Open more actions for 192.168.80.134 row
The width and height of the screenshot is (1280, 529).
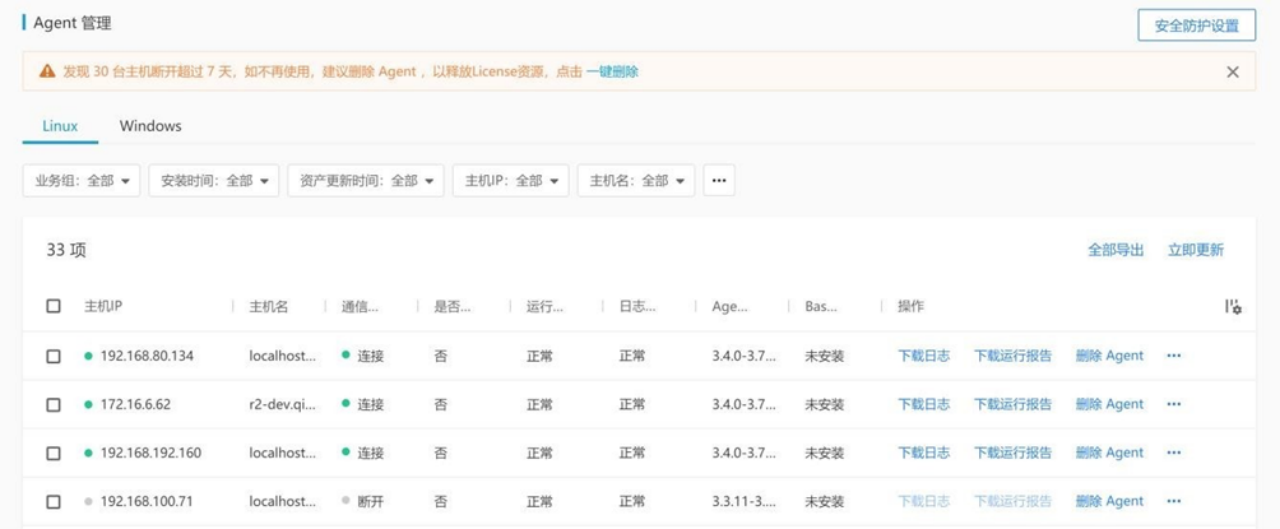(1173, 356)
